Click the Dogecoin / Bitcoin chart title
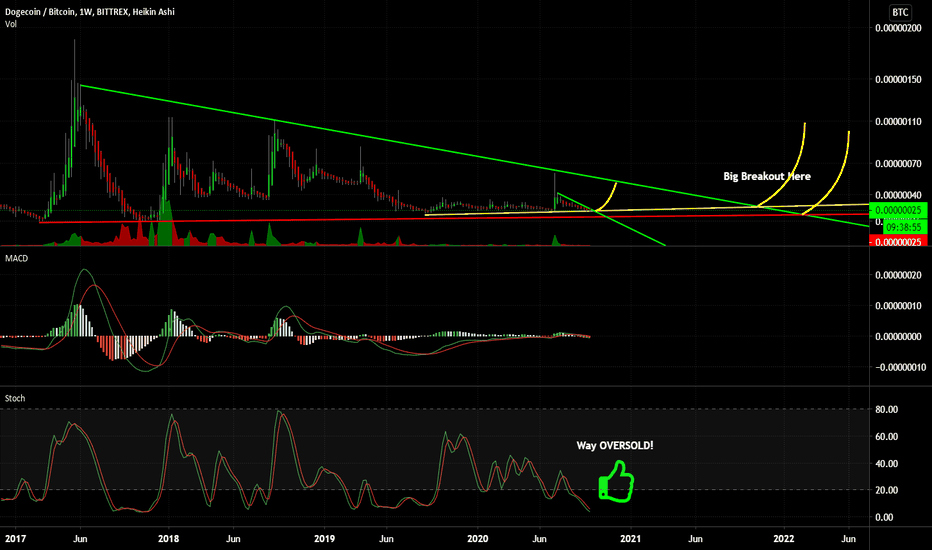This screenshot has height=550, width=932. click(x=90, y=11)
